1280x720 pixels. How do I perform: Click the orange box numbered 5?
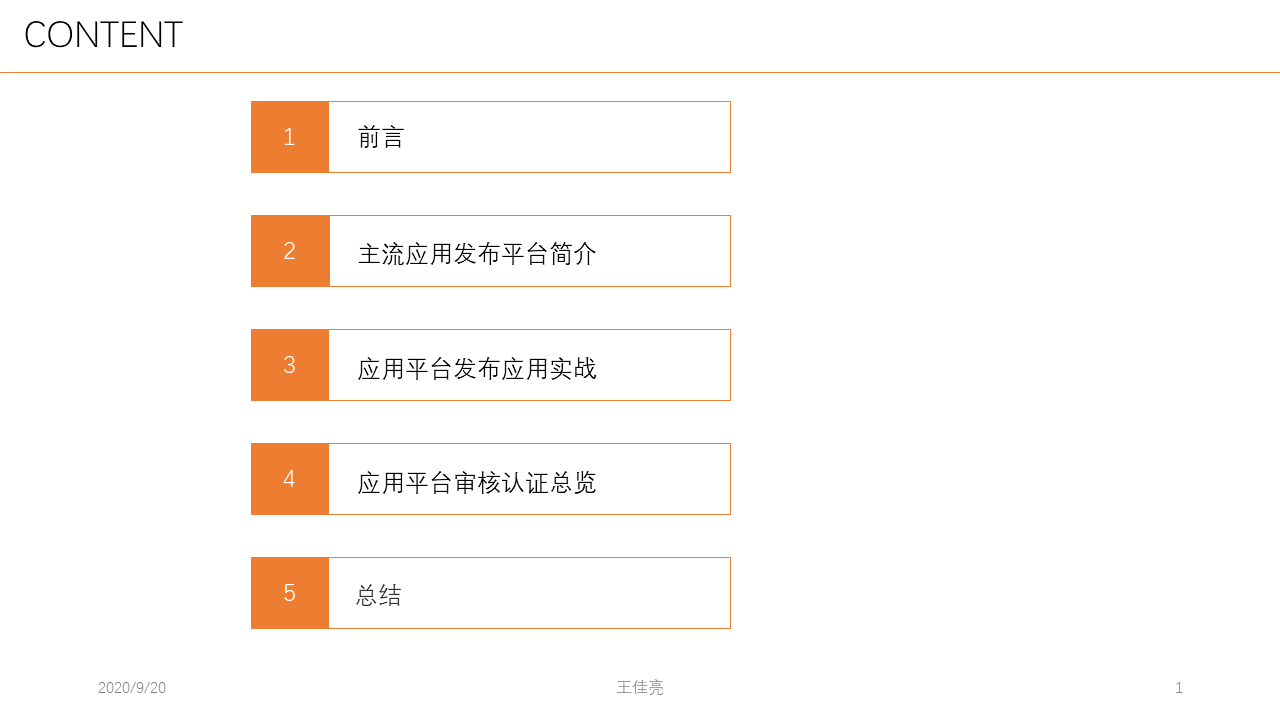click(290, 593)
